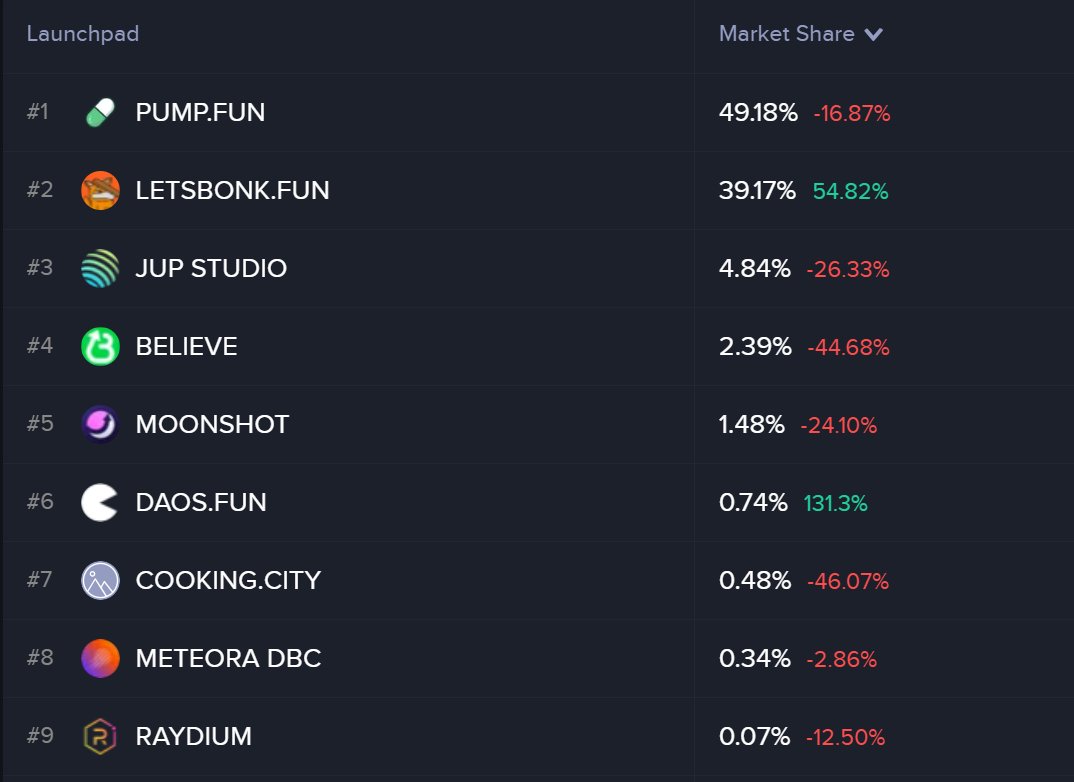Screen dimensions: 1074x782
Task: Open the BELIEVE launchpad entry
Action: pyautogui.click(x=186, y=346)
